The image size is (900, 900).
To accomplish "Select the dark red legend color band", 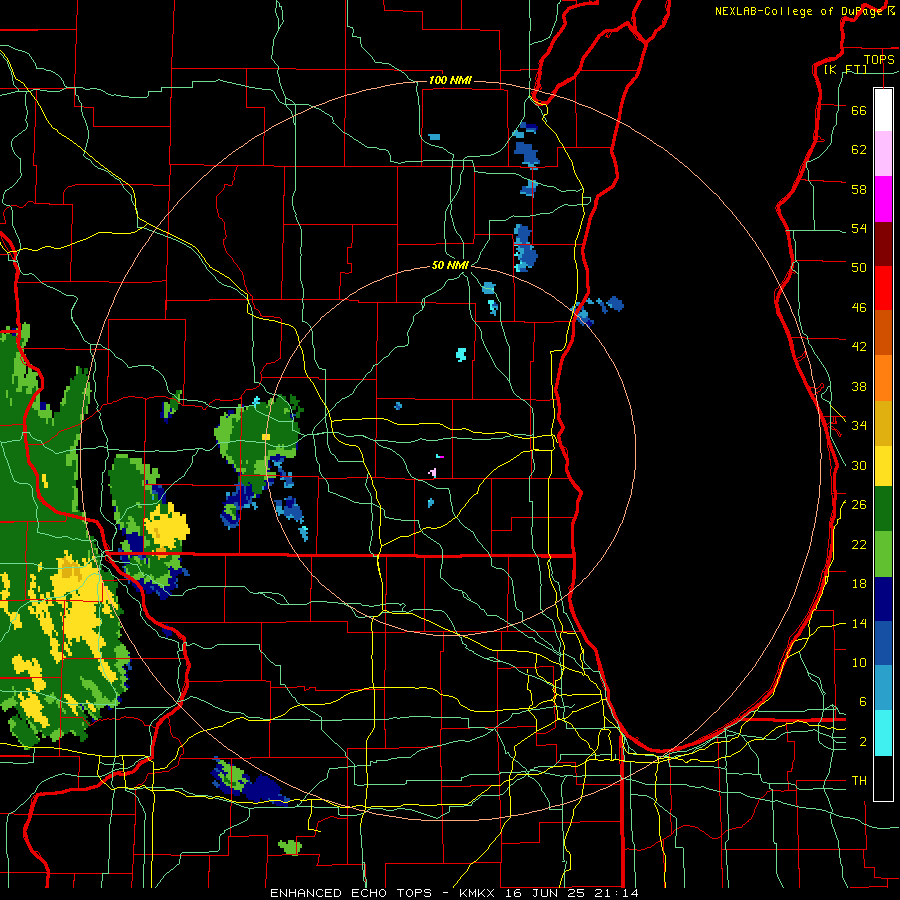I will coord(883,244).
